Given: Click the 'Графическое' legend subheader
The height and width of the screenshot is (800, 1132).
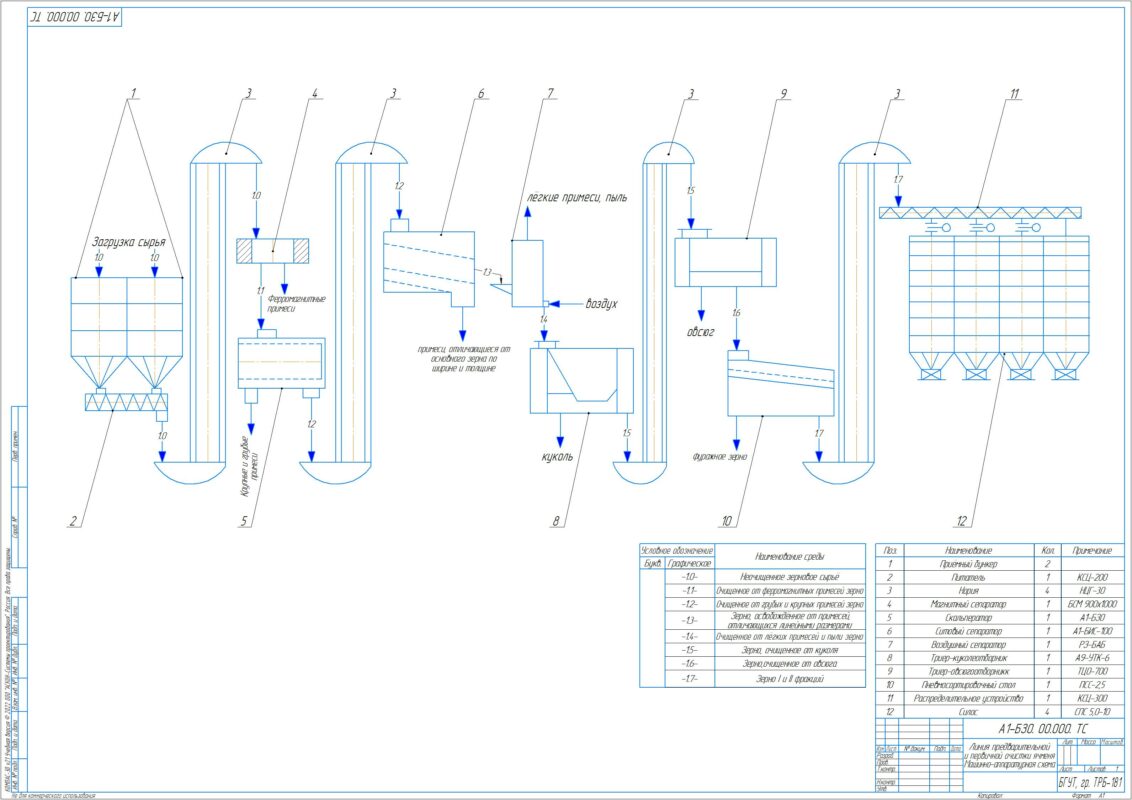Looking at the screenshot, I should click(x=690, y=563).
